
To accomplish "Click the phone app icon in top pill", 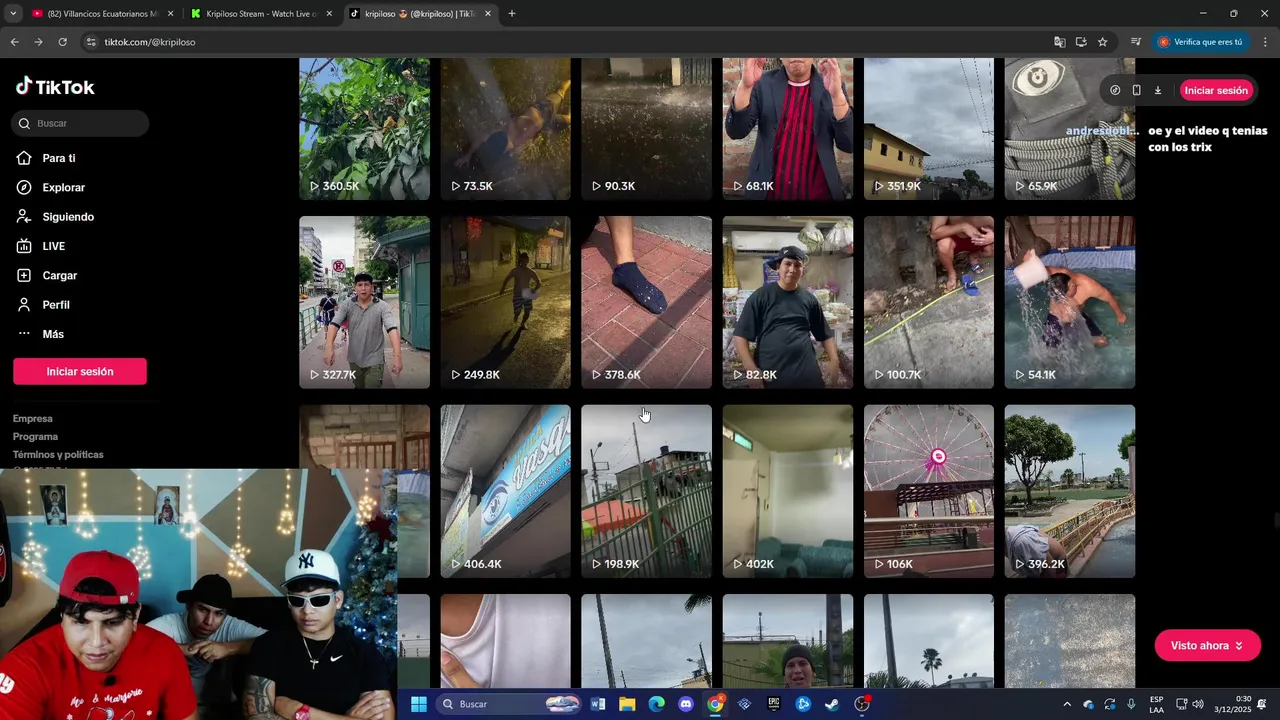I will [x=1136, y=90].
